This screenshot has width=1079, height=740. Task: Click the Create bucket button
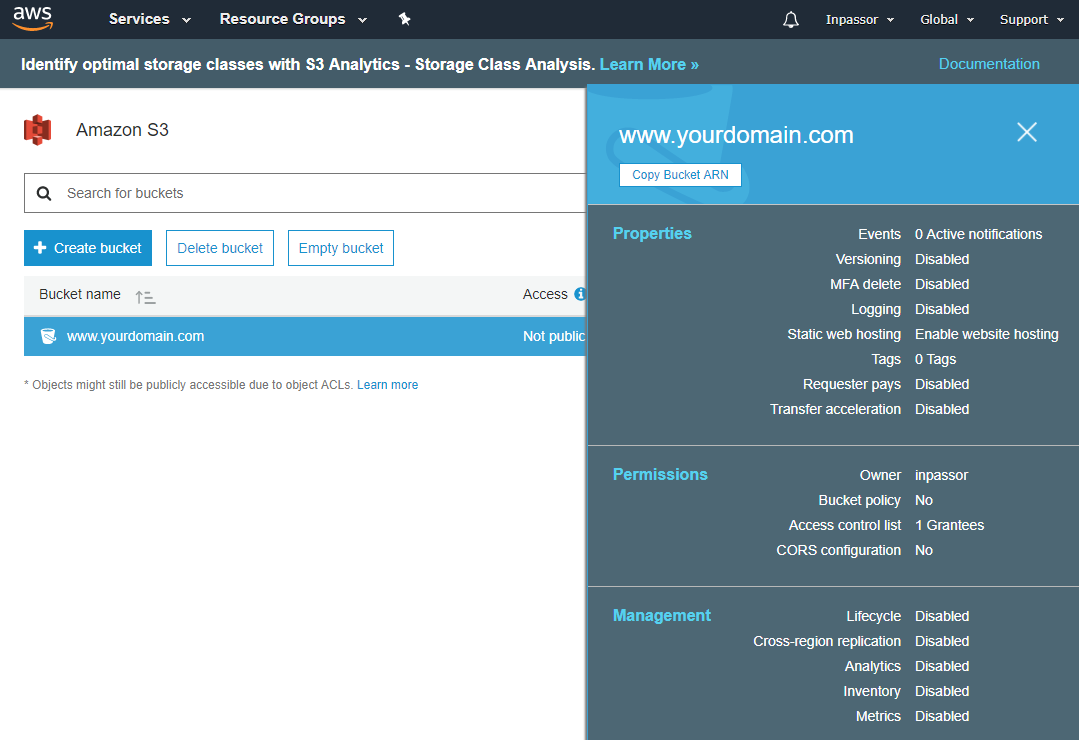pyautogui.click(x=88, y=248)
